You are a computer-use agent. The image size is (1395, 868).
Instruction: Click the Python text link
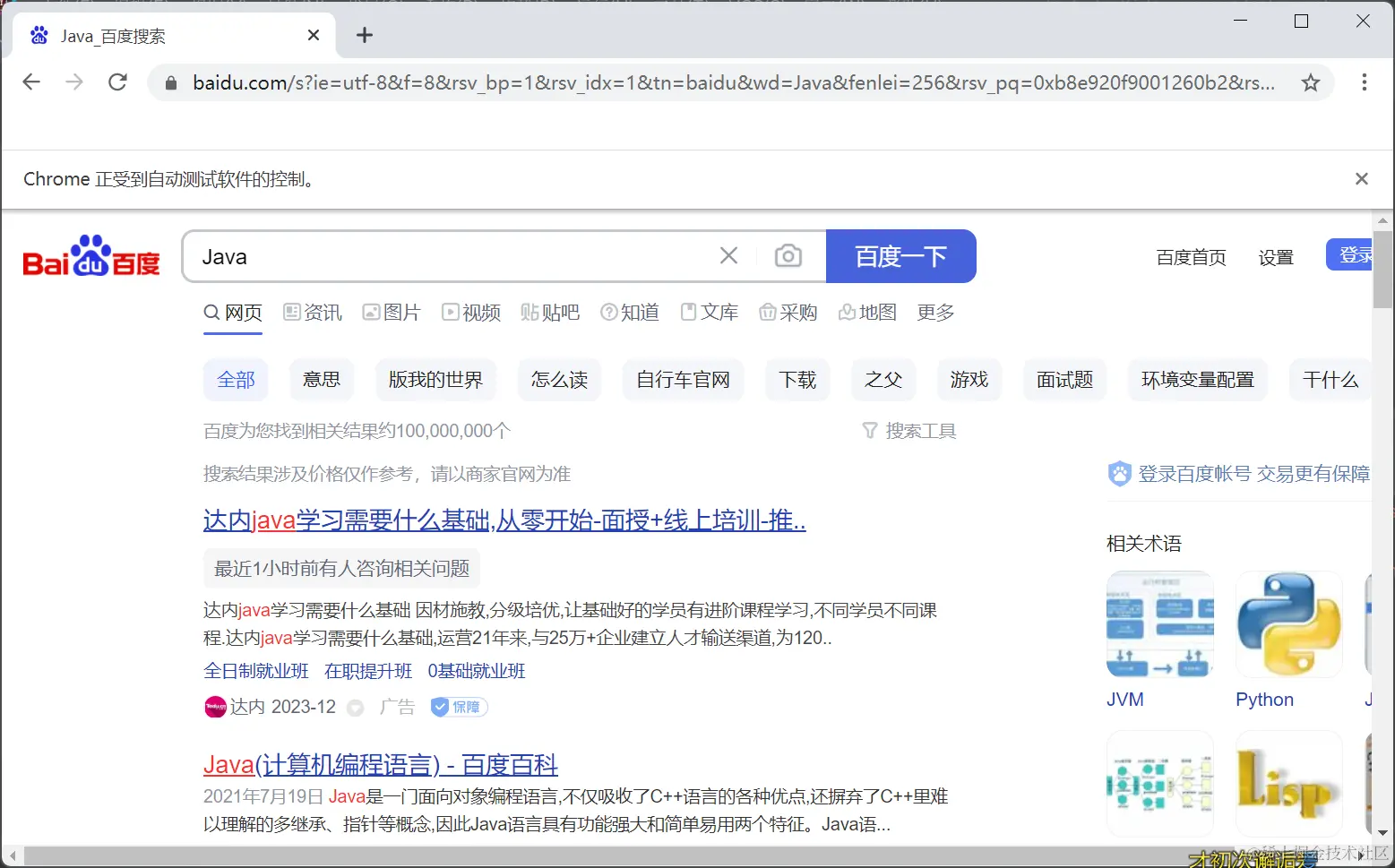(x=1264, y=700)
